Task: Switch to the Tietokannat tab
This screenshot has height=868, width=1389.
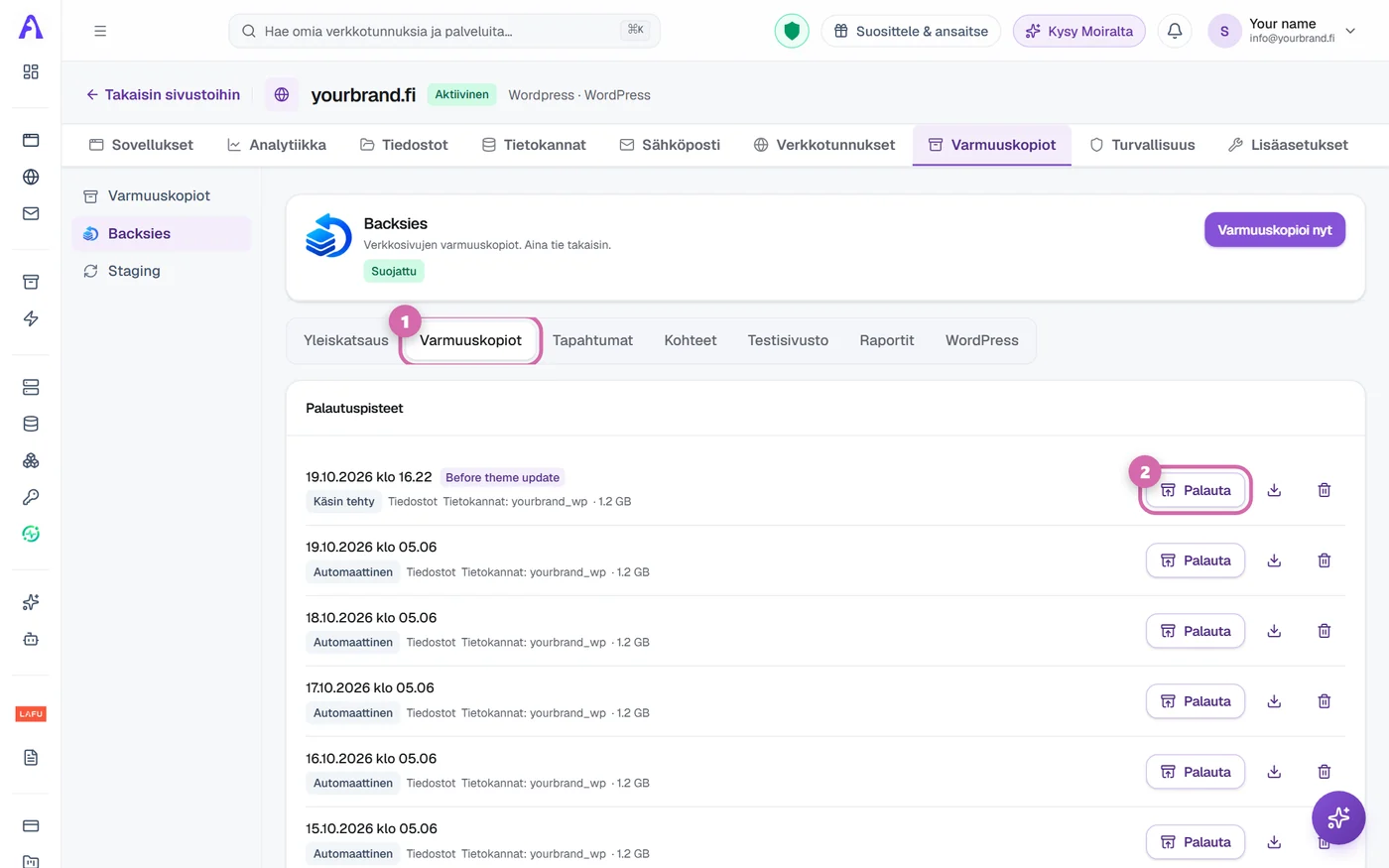Action: pos(534,145)
